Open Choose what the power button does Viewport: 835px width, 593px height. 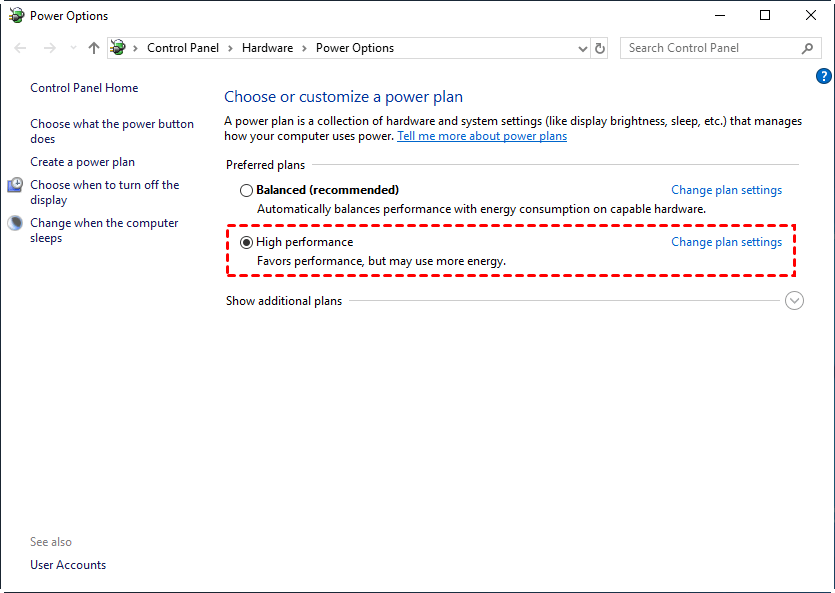pos(112,131)
